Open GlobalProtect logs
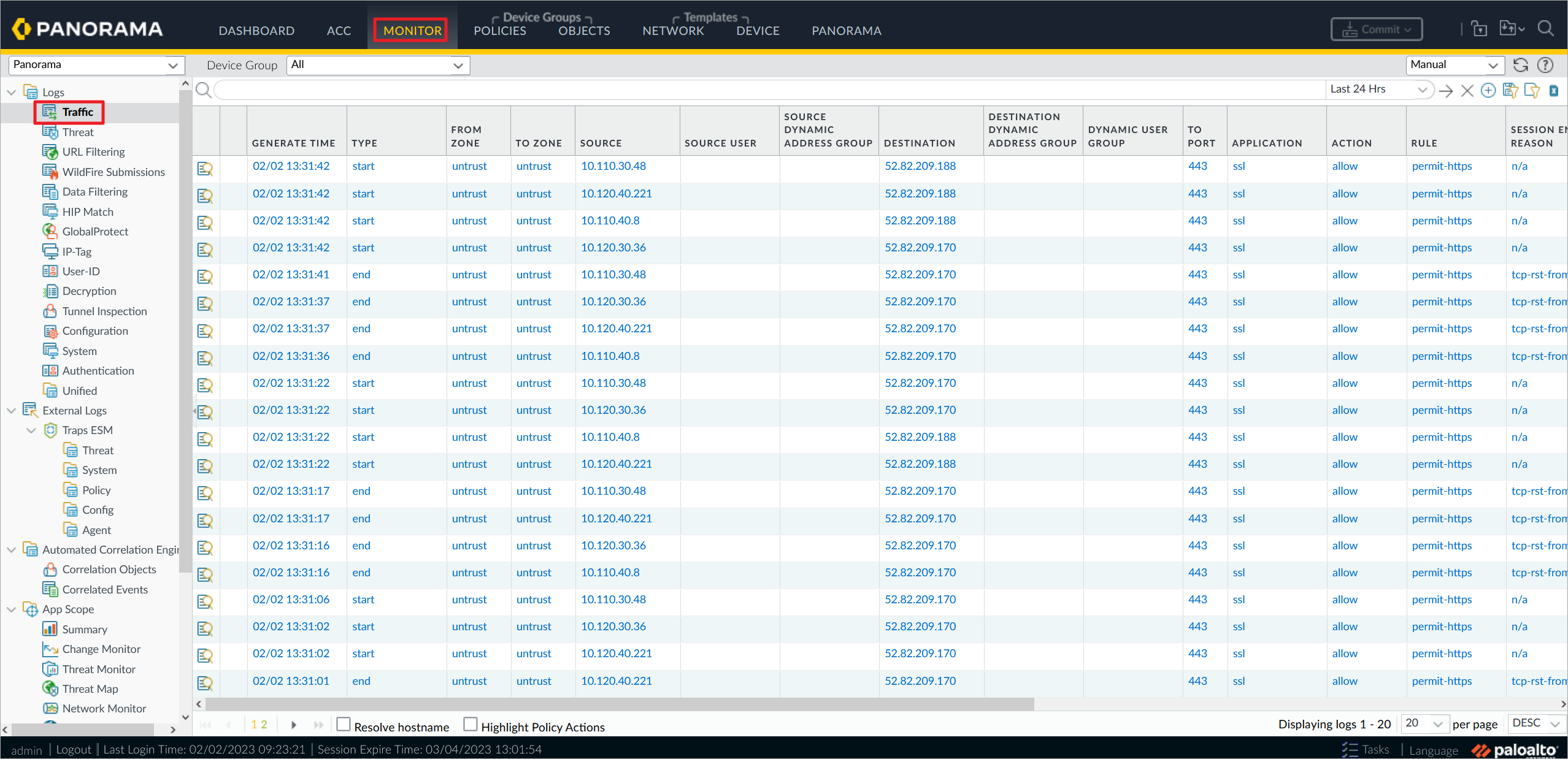1568x759 pixels. [95, 231]
